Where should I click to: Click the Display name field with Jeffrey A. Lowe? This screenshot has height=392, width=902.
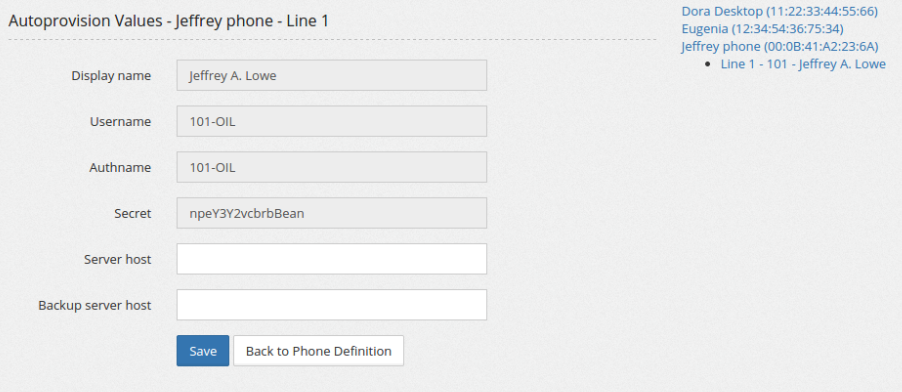331,75
